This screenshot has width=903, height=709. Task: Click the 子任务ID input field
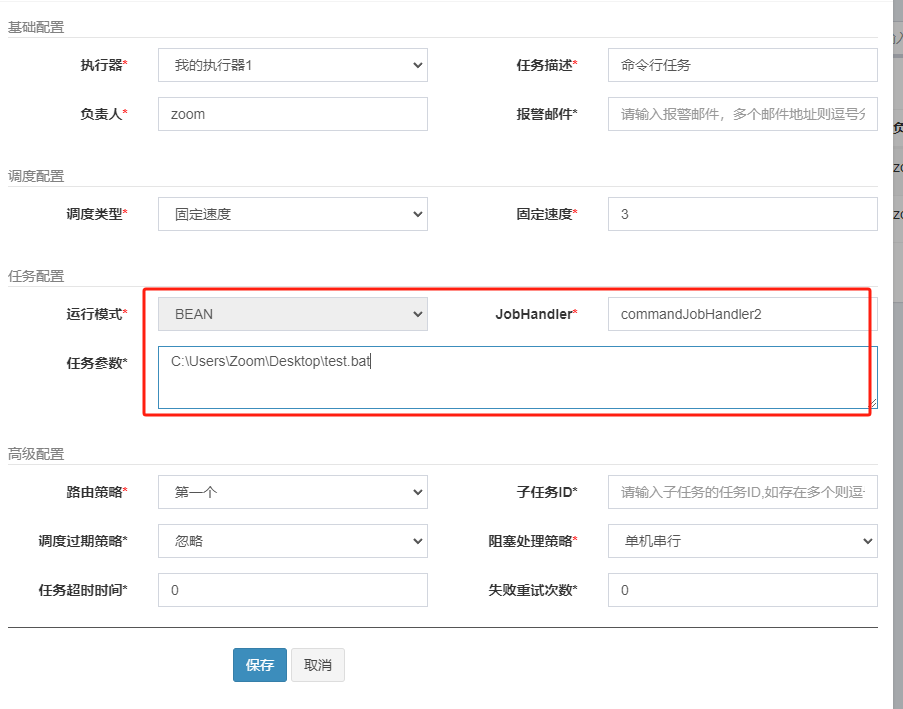[x=742, y=492]
